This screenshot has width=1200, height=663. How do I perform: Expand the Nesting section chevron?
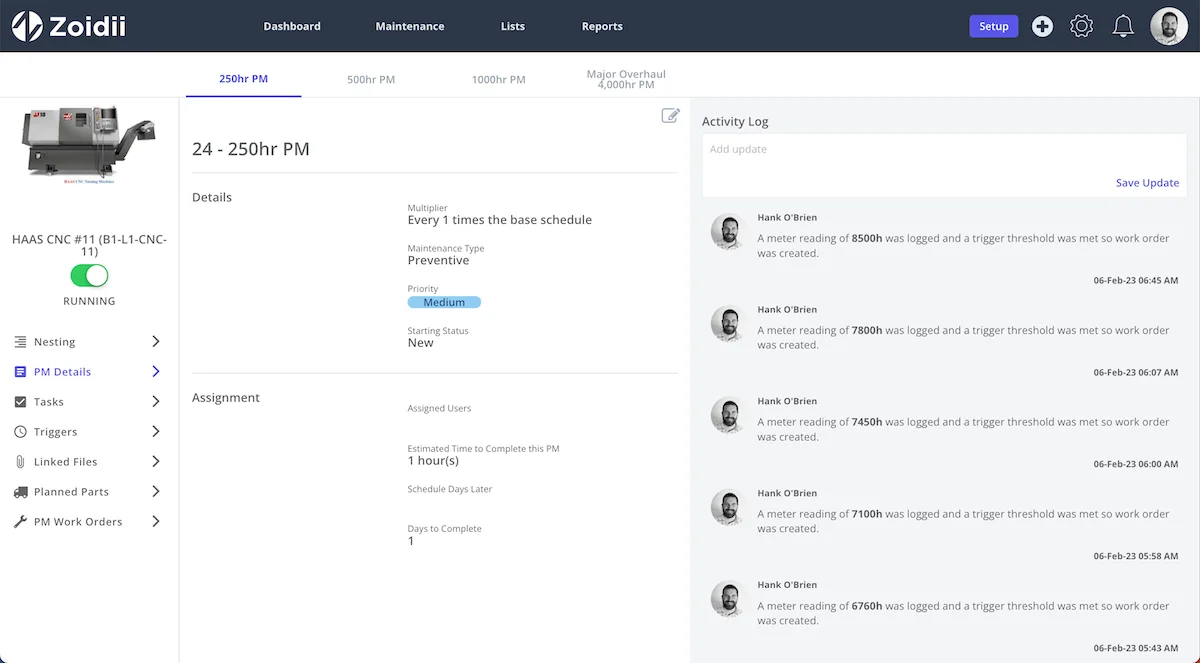(156, 342)
